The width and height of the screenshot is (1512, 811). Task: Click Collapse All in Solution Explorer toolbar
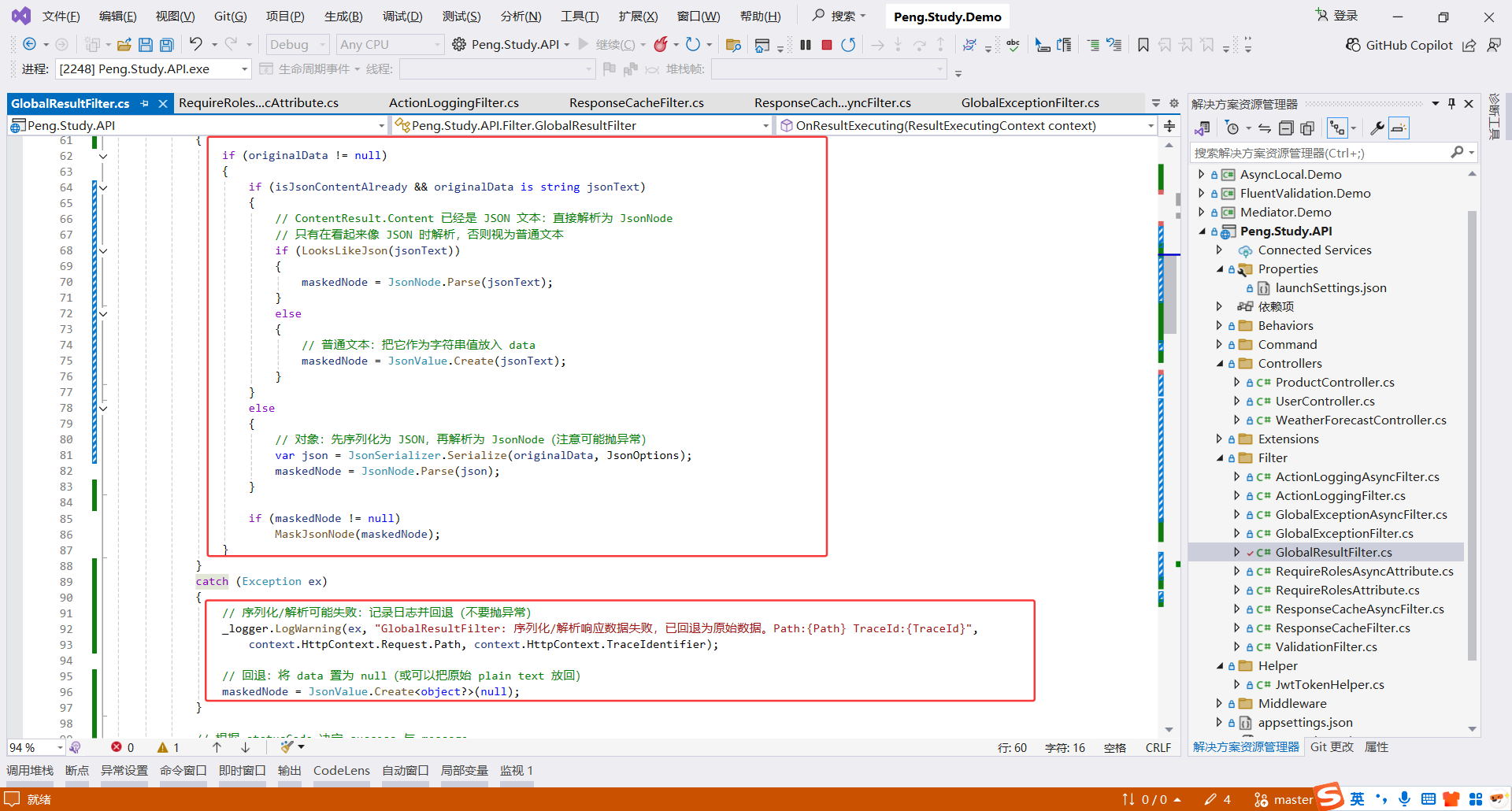1286,128
